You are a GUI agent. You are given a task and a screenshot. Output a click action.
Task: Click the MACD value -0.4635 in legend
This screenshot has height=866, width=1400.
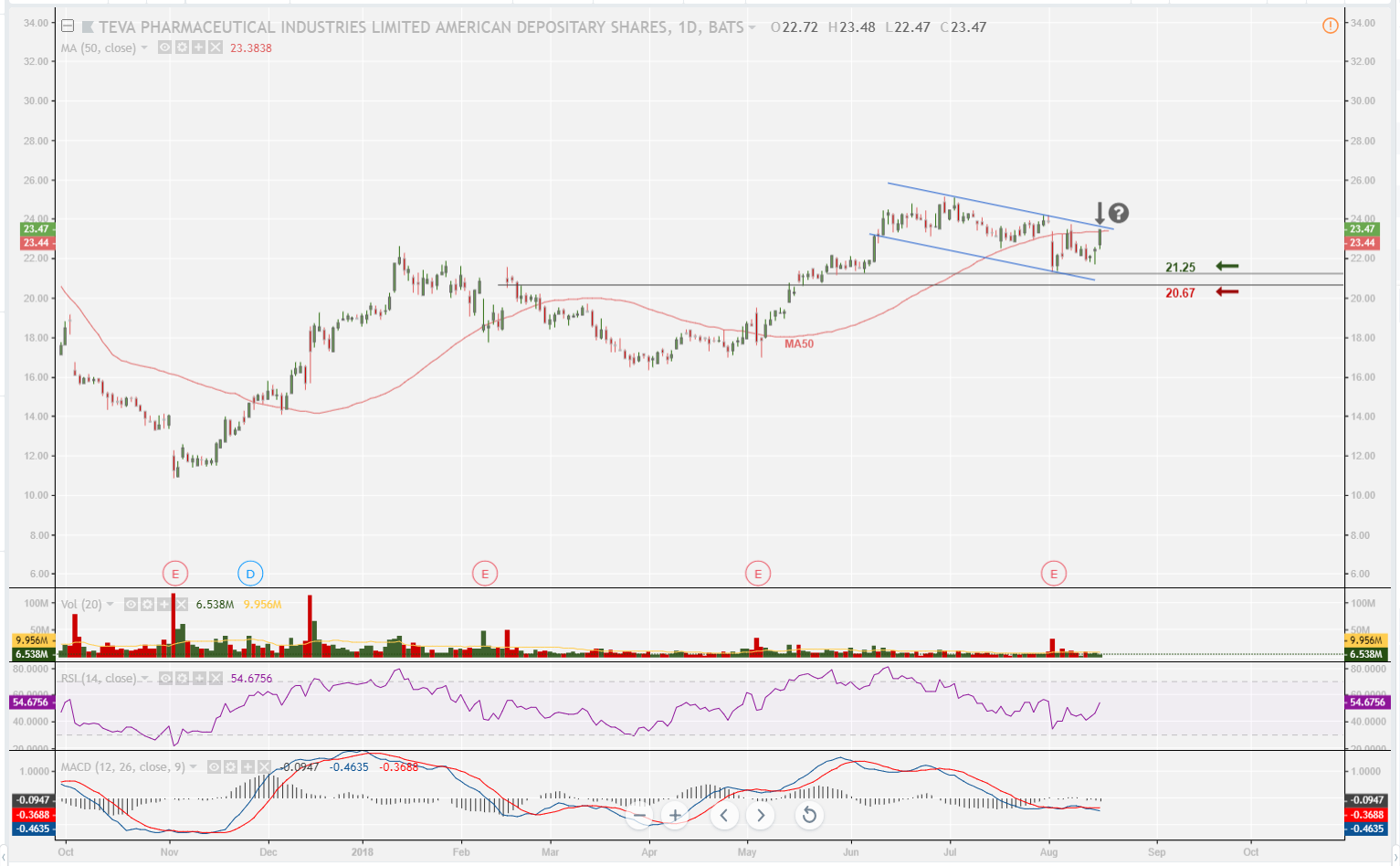coord(349,766)
